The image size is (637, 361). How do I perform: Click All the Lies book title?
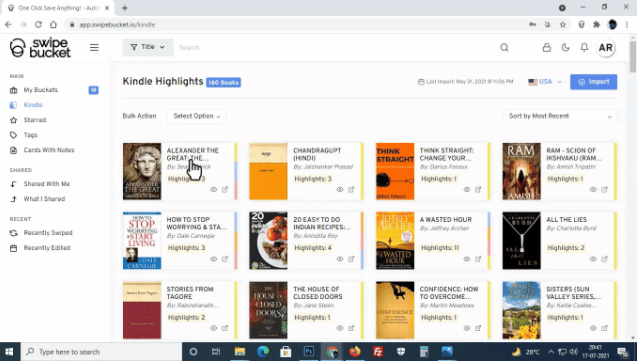566,220
